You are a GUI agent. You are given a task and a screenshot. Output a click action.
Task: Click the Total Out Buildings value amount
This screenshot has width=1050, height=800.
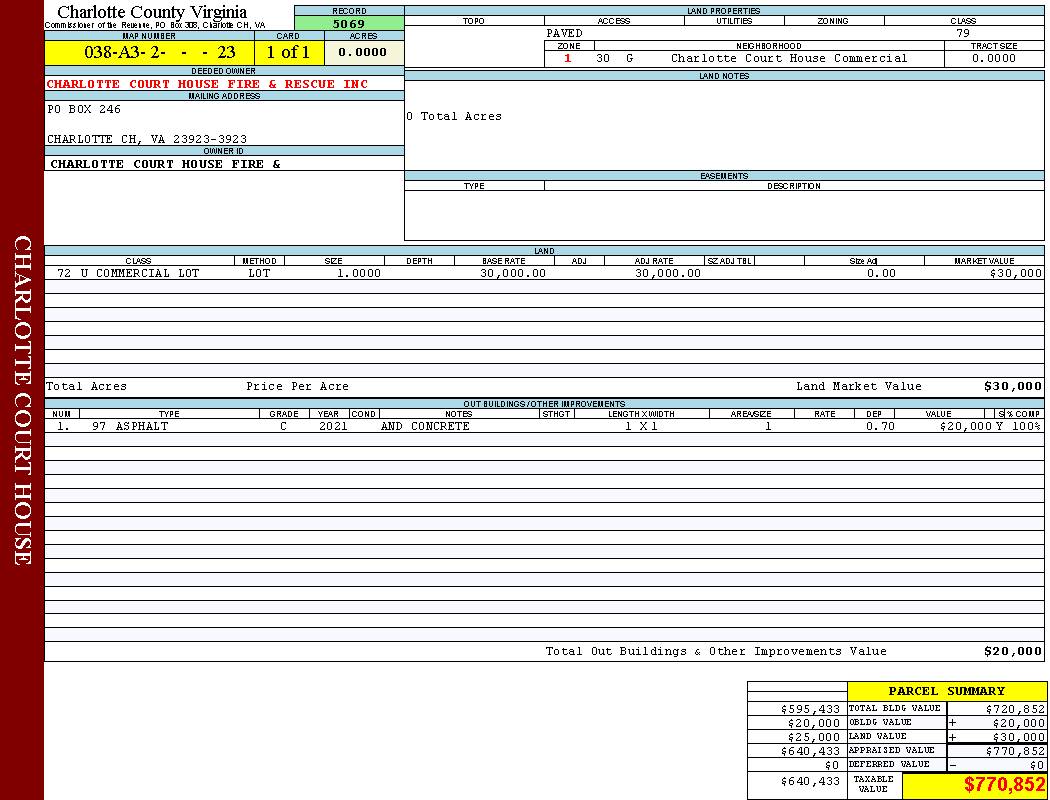pos(1012,652)
